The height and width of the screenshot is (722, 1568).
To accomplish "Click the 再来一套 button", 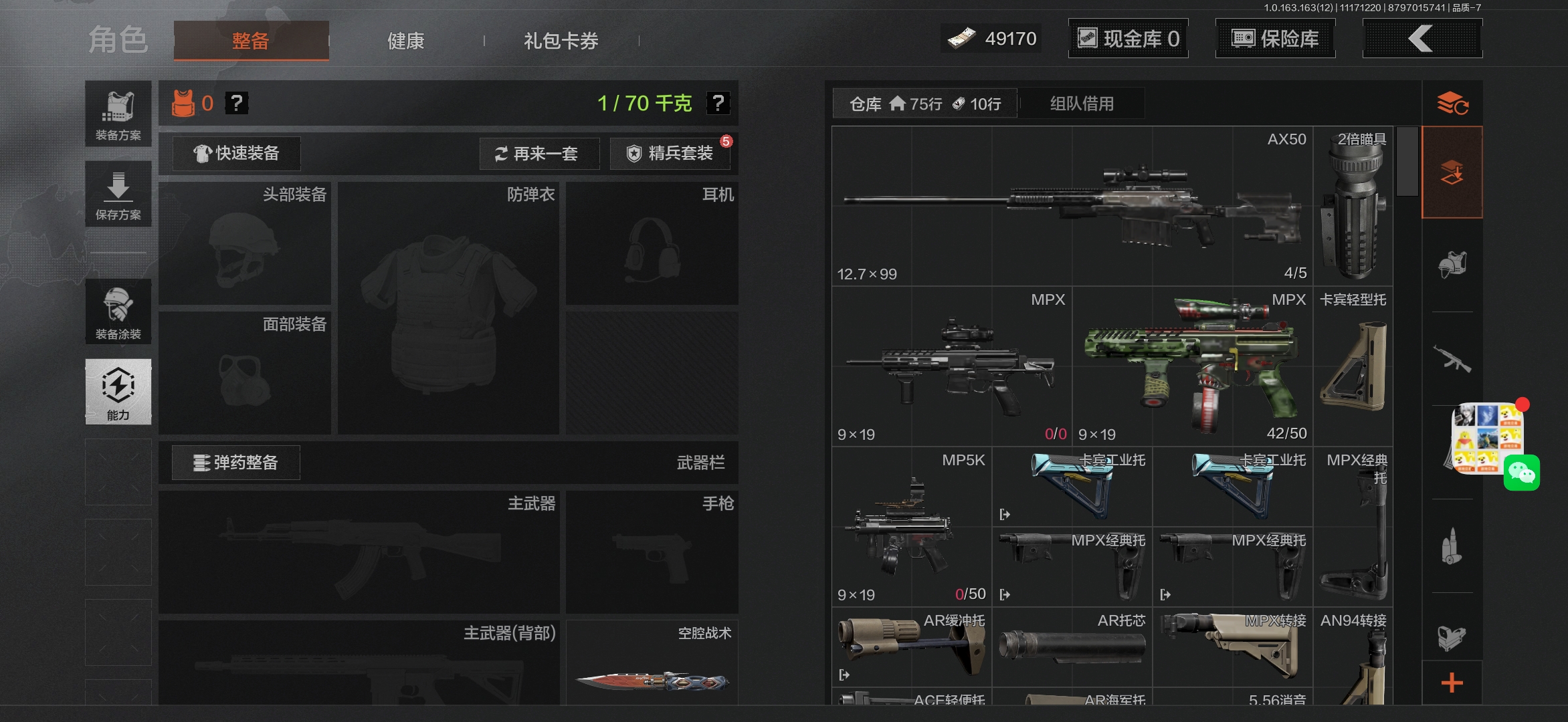I will 538,154.
